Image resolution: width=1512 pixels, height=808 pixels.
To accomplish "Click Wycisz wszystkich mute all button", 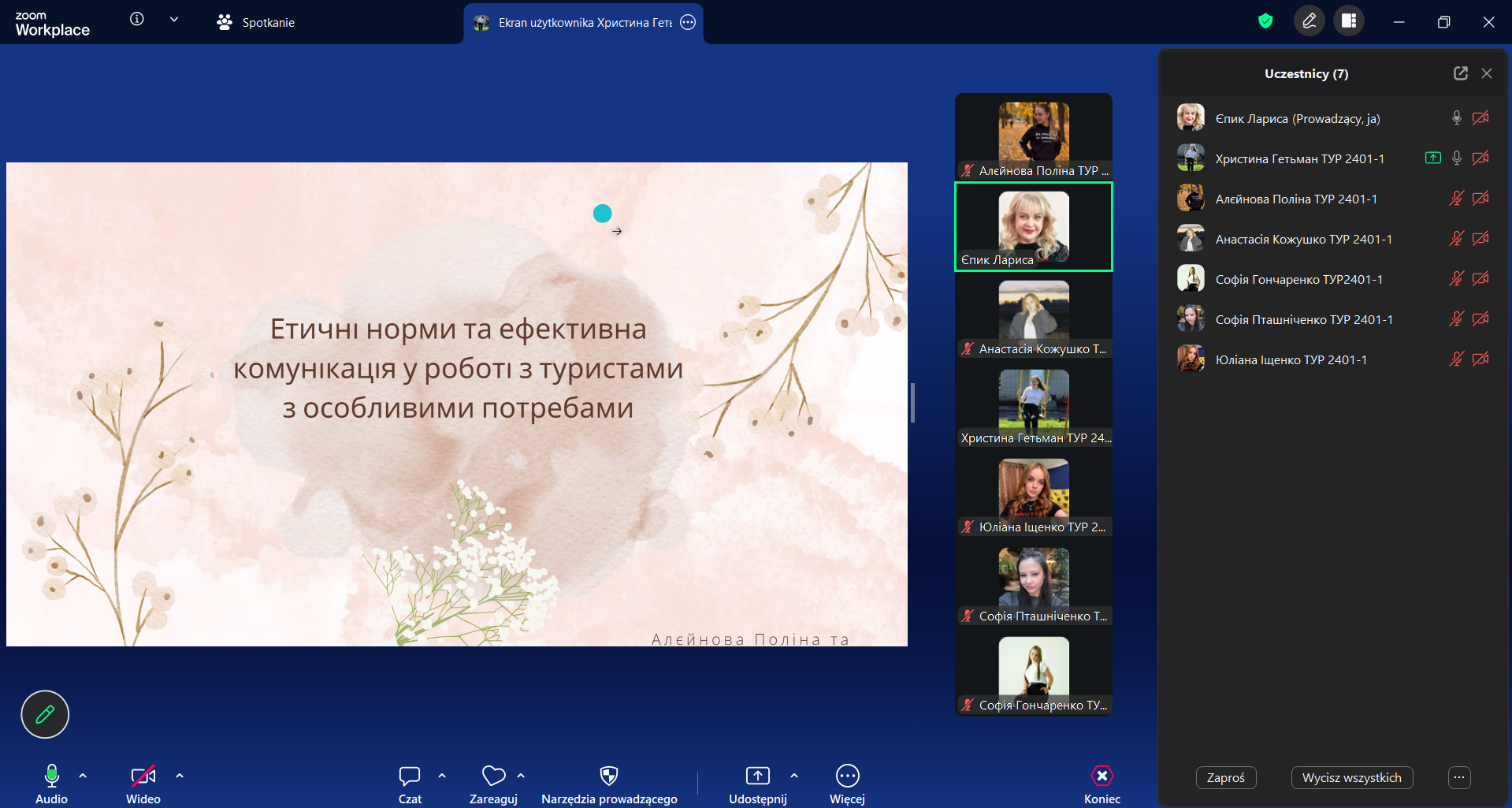I will [x=1351, y=777].
